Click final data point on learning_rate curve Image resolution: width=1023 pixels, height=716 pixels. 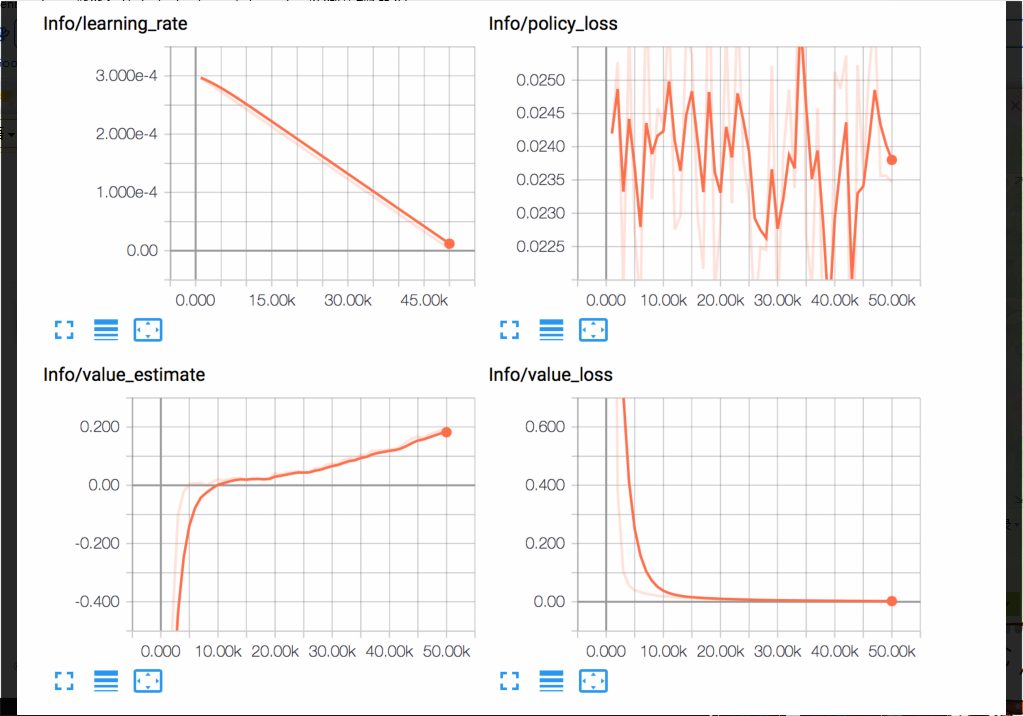point(449,243)
